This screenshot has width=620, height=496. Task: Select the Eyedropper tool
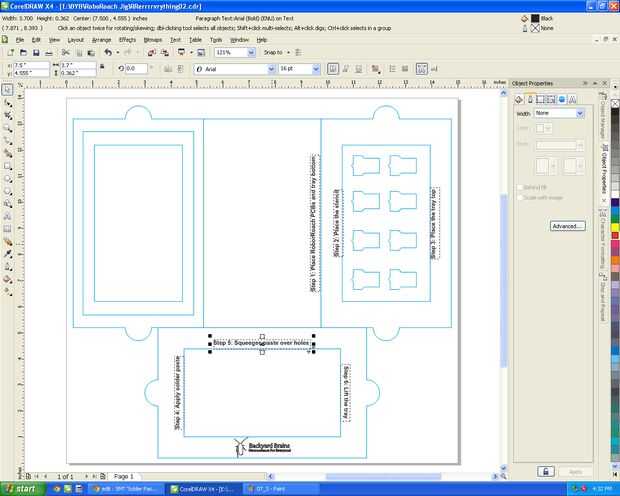click(x=8, y=254)
